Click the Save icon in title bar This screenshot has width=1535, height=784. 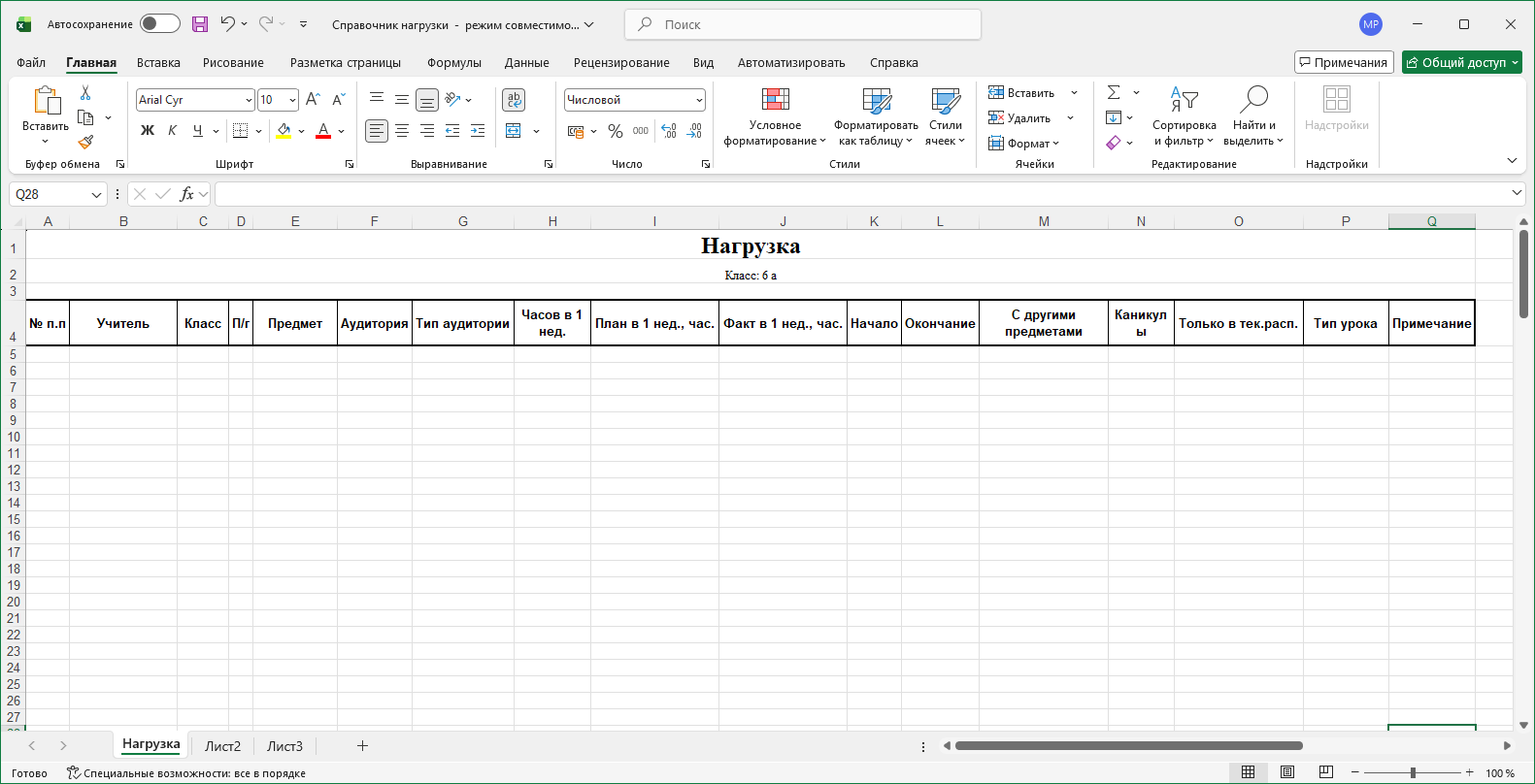pos(200,24)
